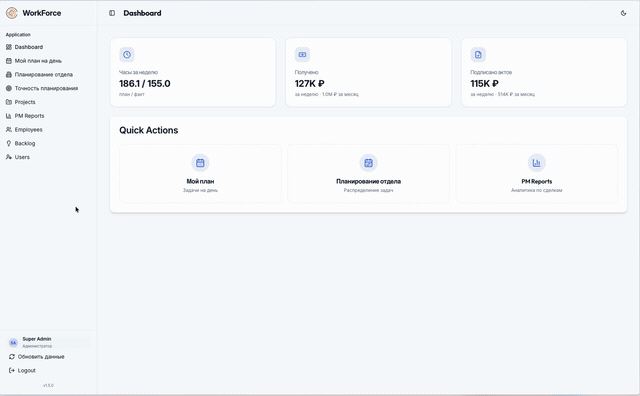The image size is (640, 396).
Task: Click the calendar icon beside Мой план на день
Action: [9, 61]
